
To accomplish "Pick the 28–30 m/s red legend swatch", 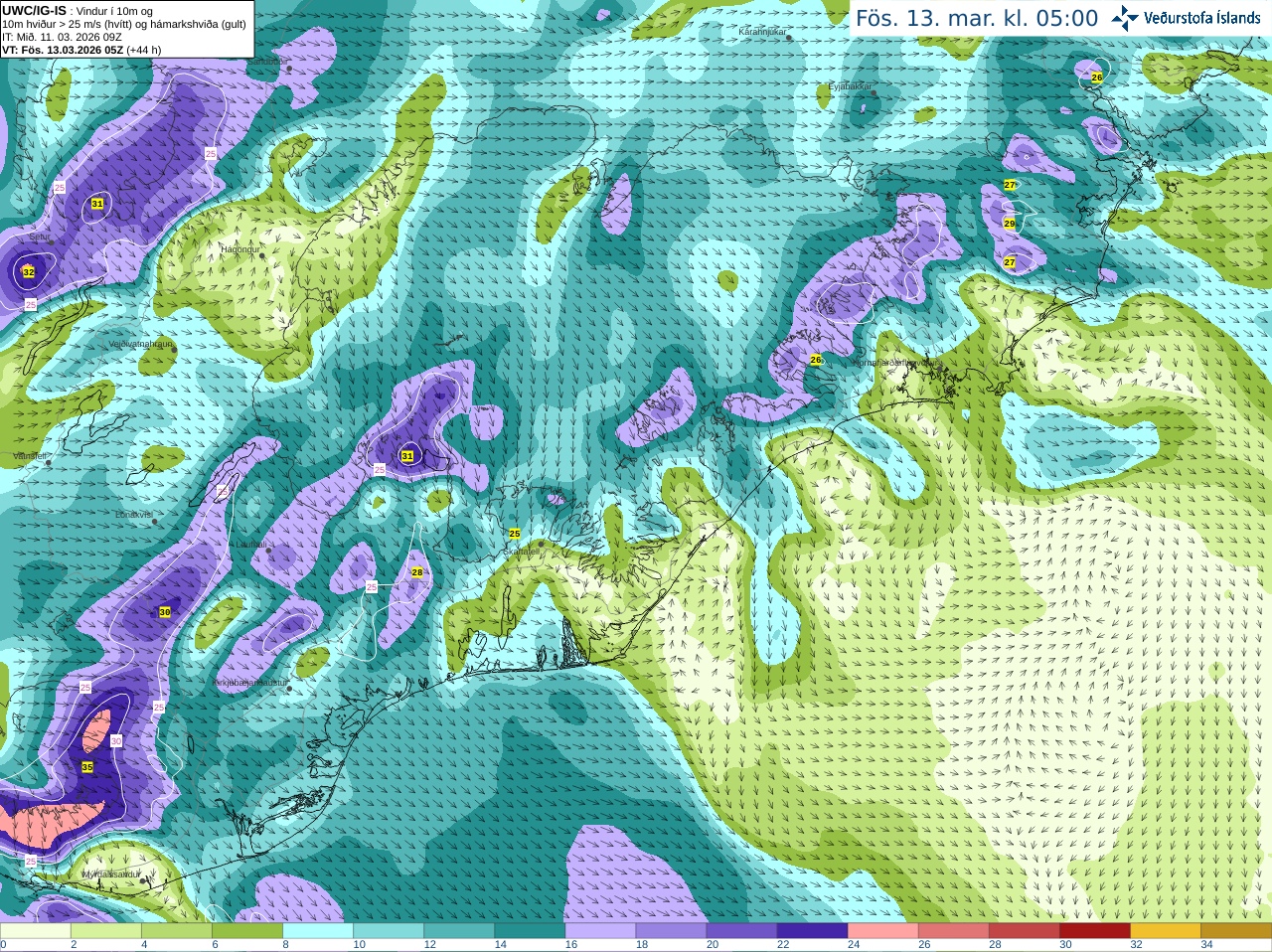I will (1024, 931).
